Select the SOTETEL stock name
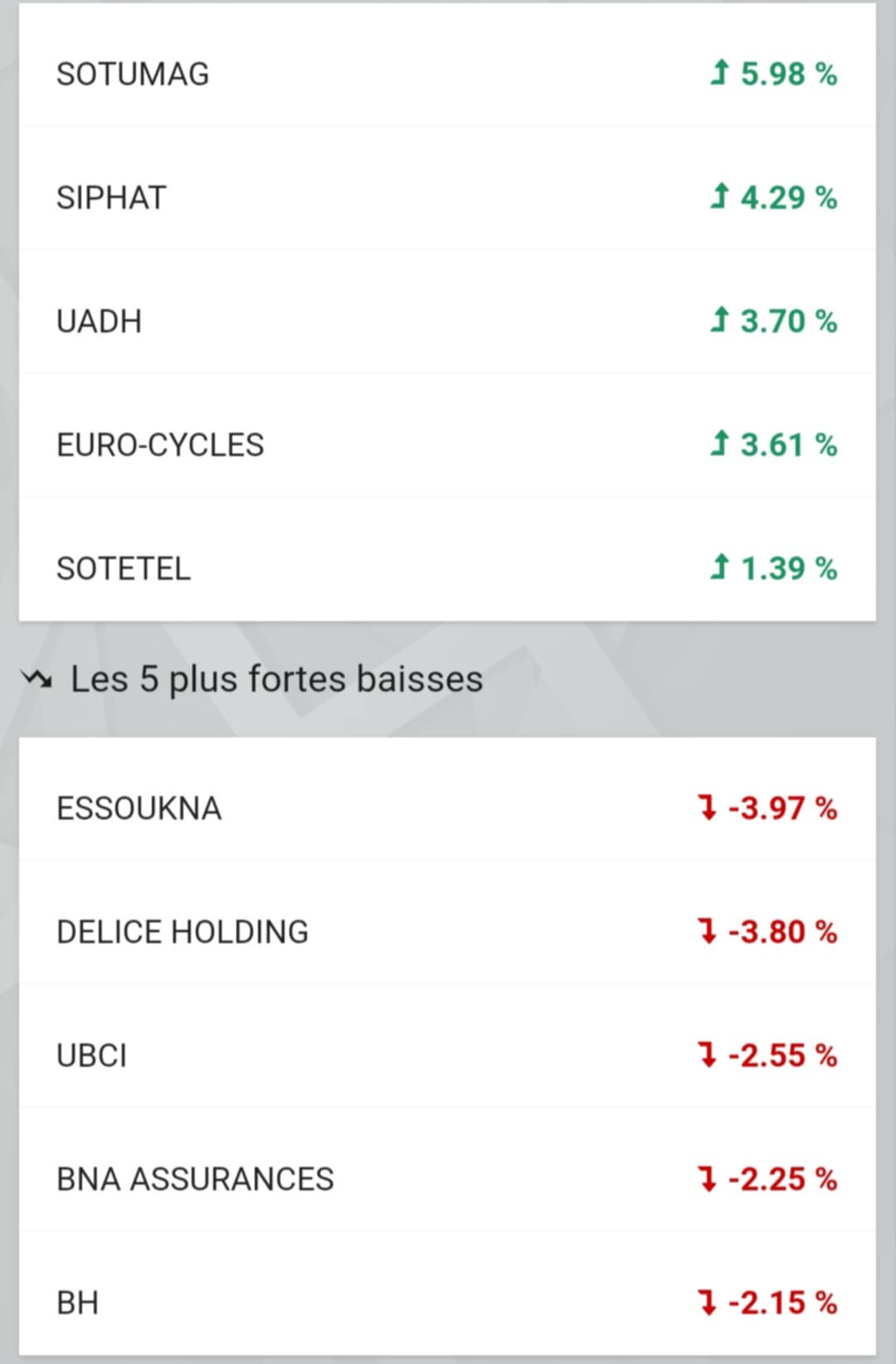The height and width of the screenshot is (1364, 896). 124,568
